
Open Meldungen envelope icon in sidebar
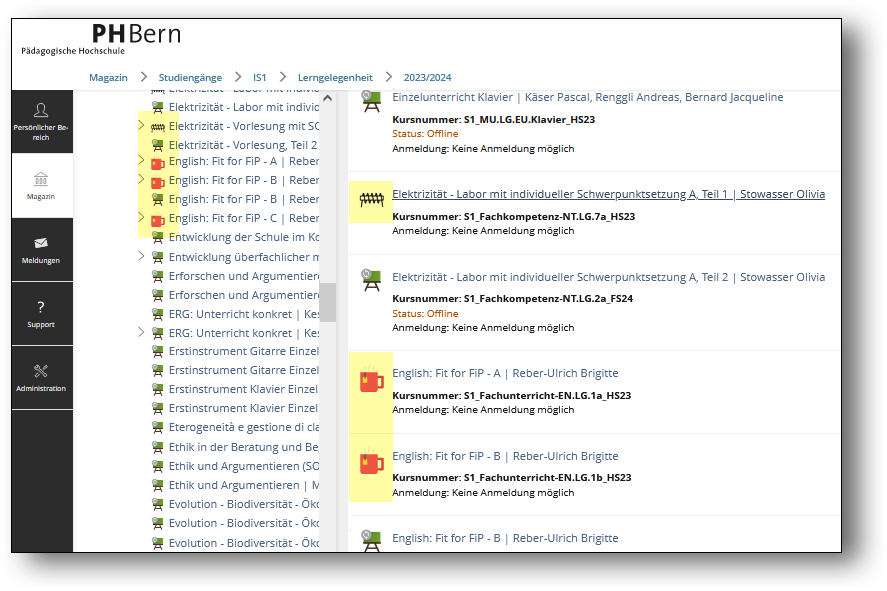click(41, 243)
